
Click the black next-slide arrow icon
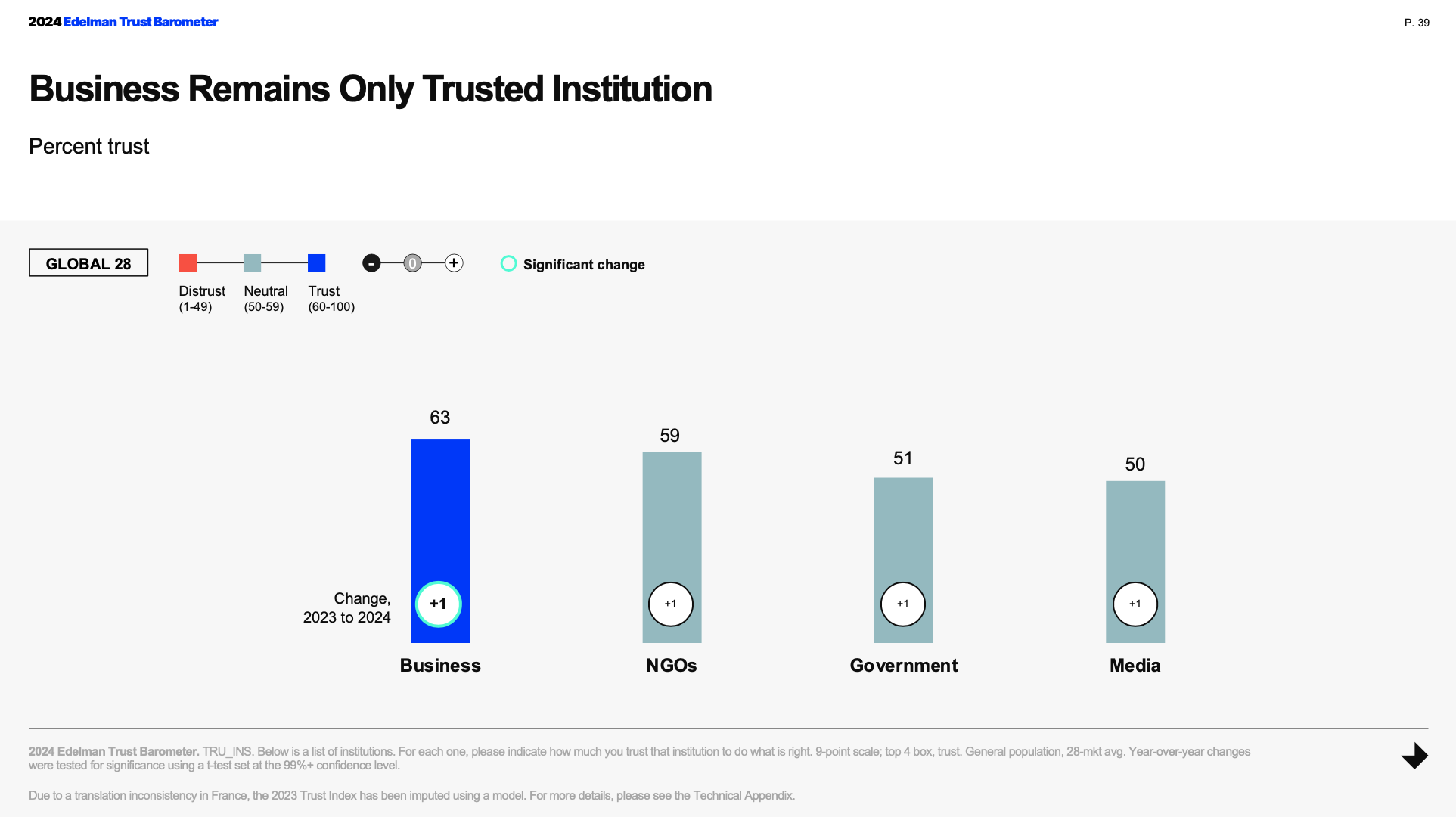point(1414,756)
